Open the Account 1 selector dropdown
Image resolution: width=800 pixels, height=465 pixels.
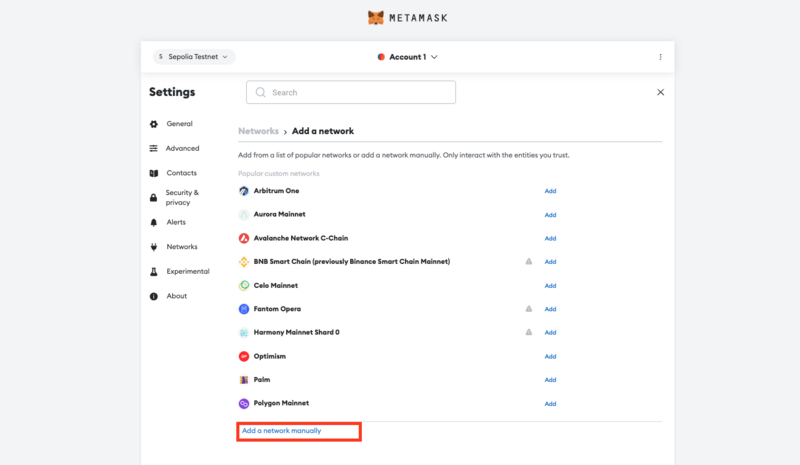coord(407,57)
